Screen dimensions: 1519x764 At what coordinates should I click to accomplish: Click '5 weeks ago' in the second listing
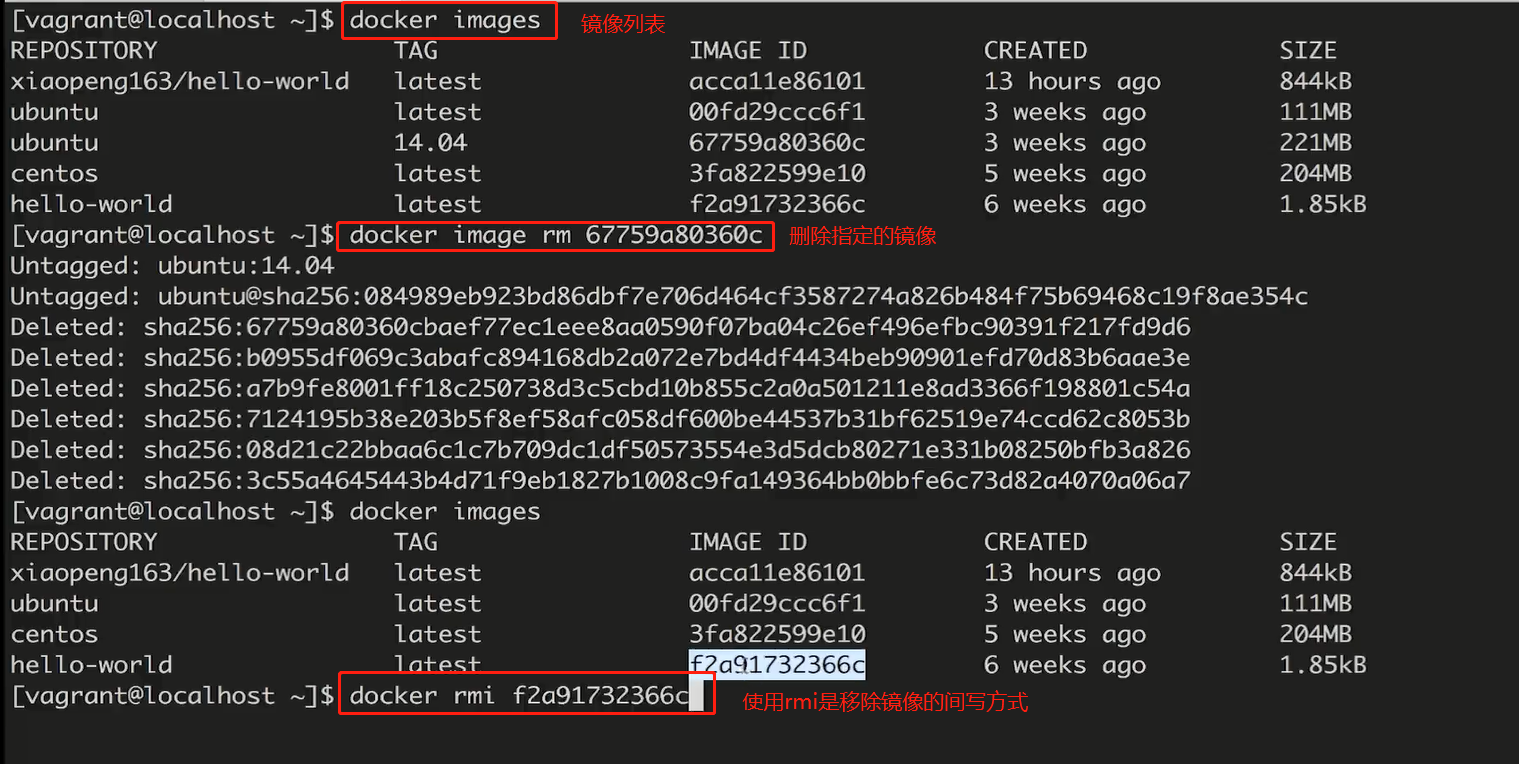1065,635
